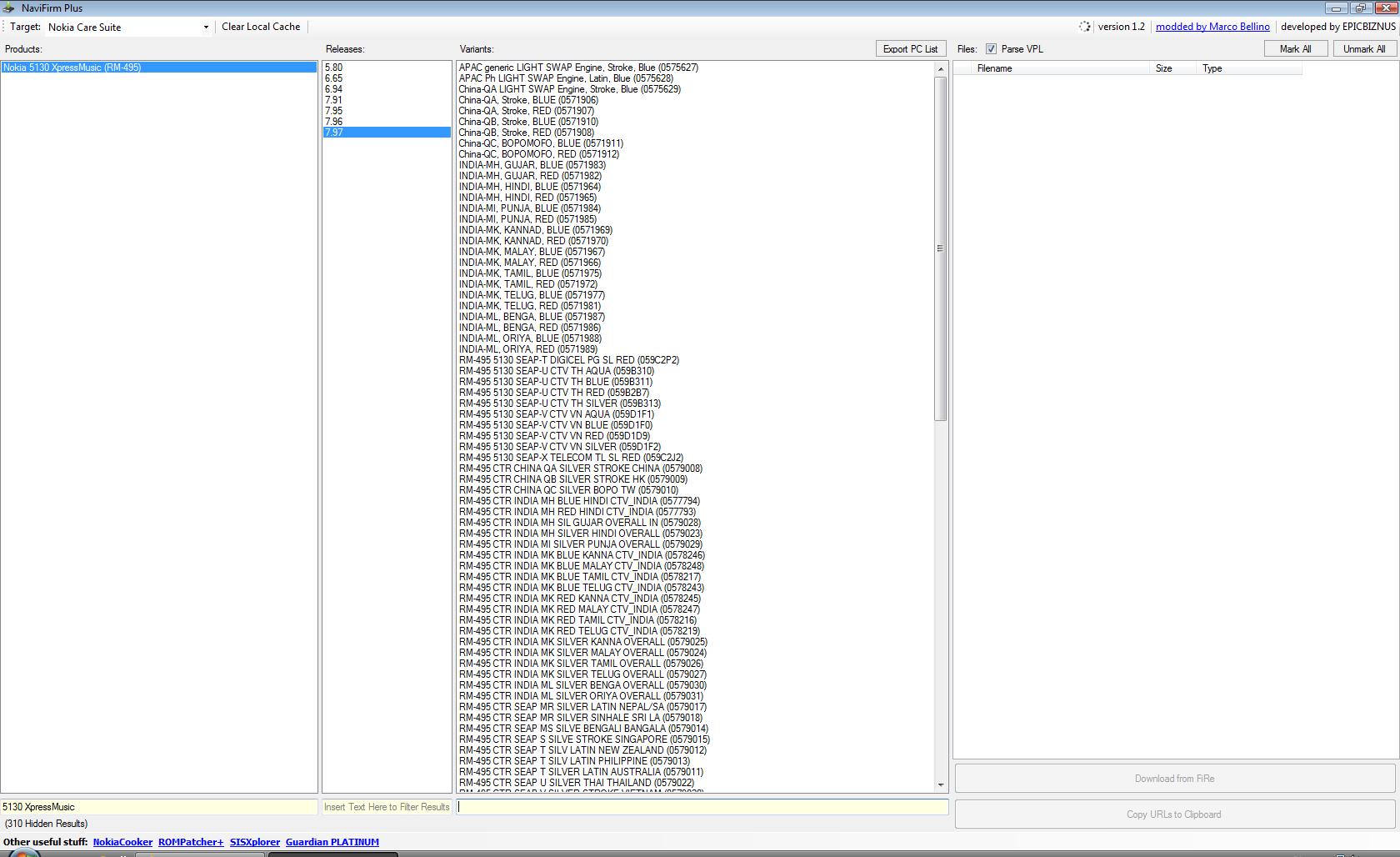Image resolution: width=1400 pixels, height=857 pixels.
Task: Click the variants list scrollbar thumb
Action: click(x=941, y=248)
